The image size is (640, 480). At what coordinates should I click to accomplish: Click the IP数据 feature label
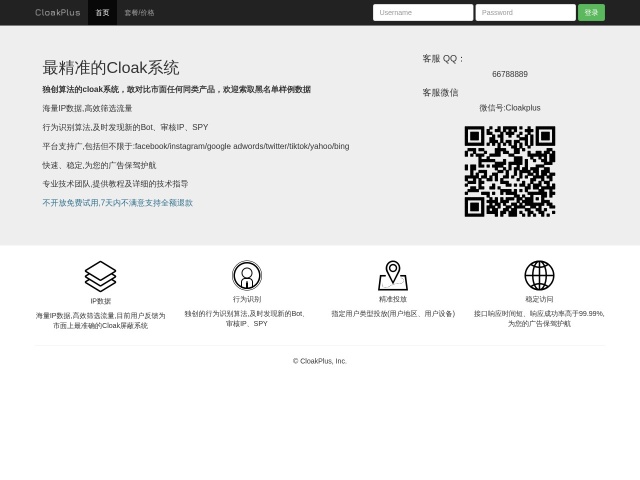(x=100, y=301)
